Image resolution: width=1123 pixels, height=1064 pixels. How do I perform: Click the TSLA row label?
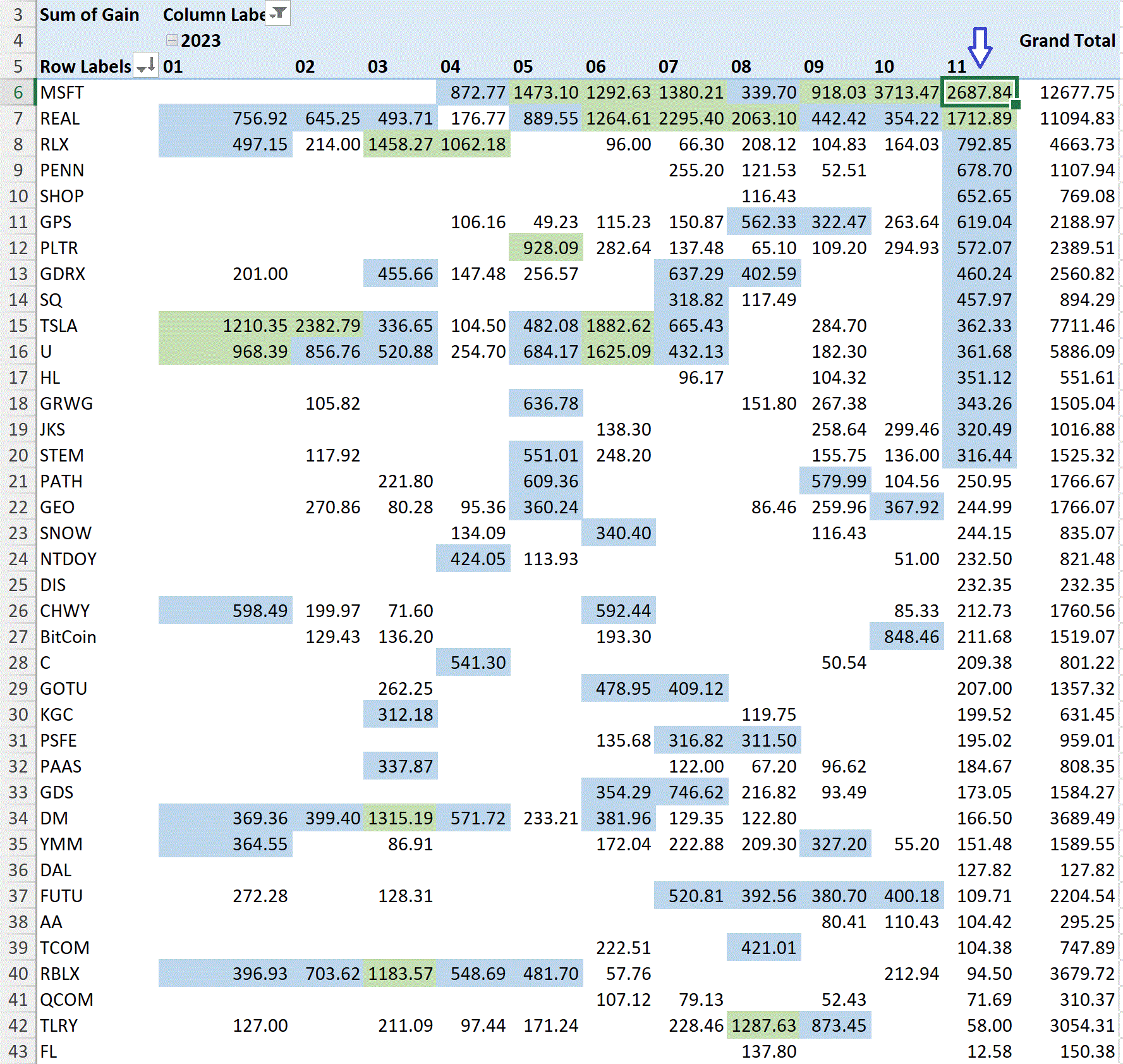[x=59, y=326]
